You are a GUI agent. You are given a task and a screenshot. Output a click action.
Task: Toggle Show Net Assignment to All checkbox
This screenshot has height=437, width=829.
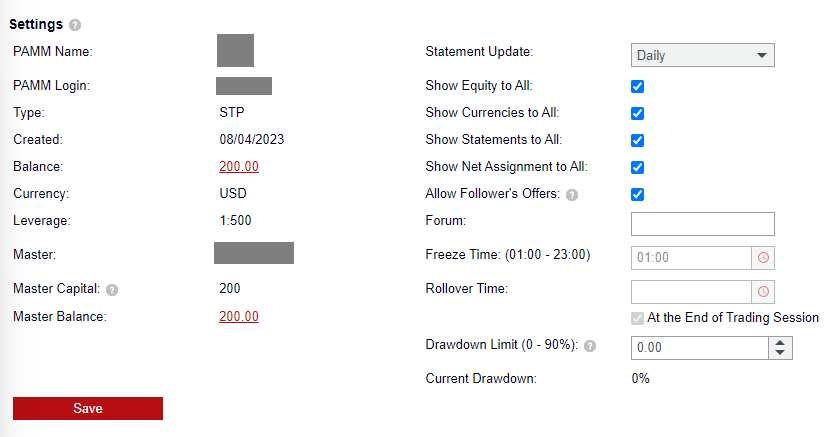pyautogui.click(x=637, y=167)
